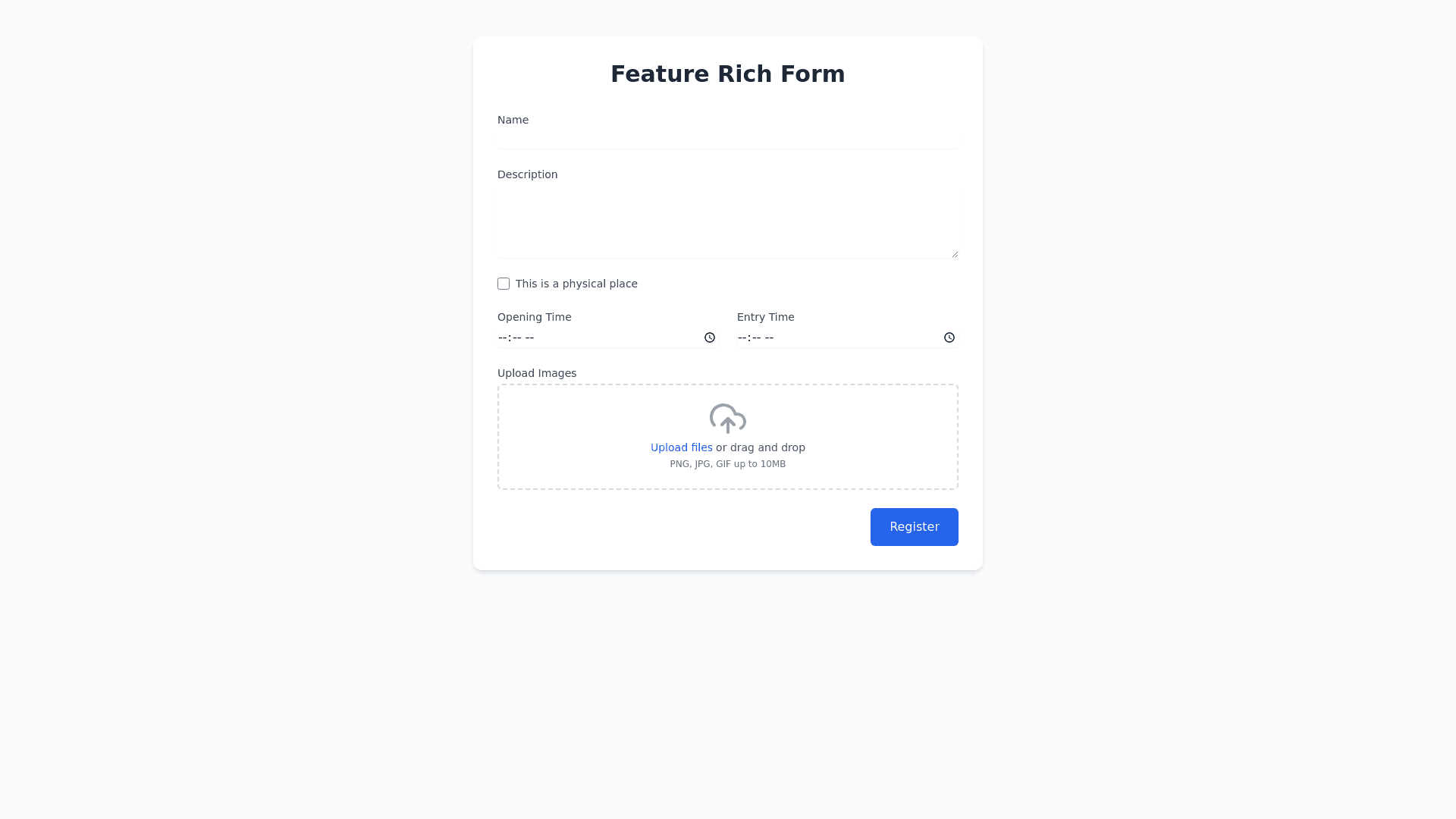
Task: Select the minutes segment of Entry Time
Action: [x=756, y=337]
